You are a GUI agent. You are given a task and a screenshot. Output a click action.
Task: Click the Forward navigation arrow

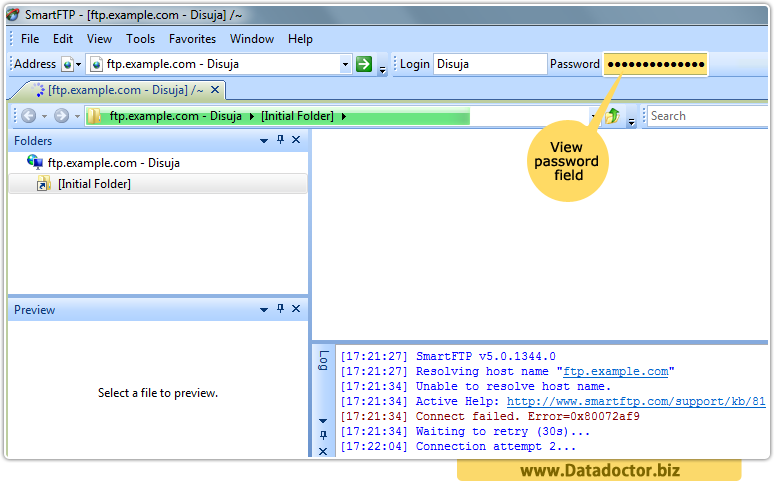coord(61,116)
